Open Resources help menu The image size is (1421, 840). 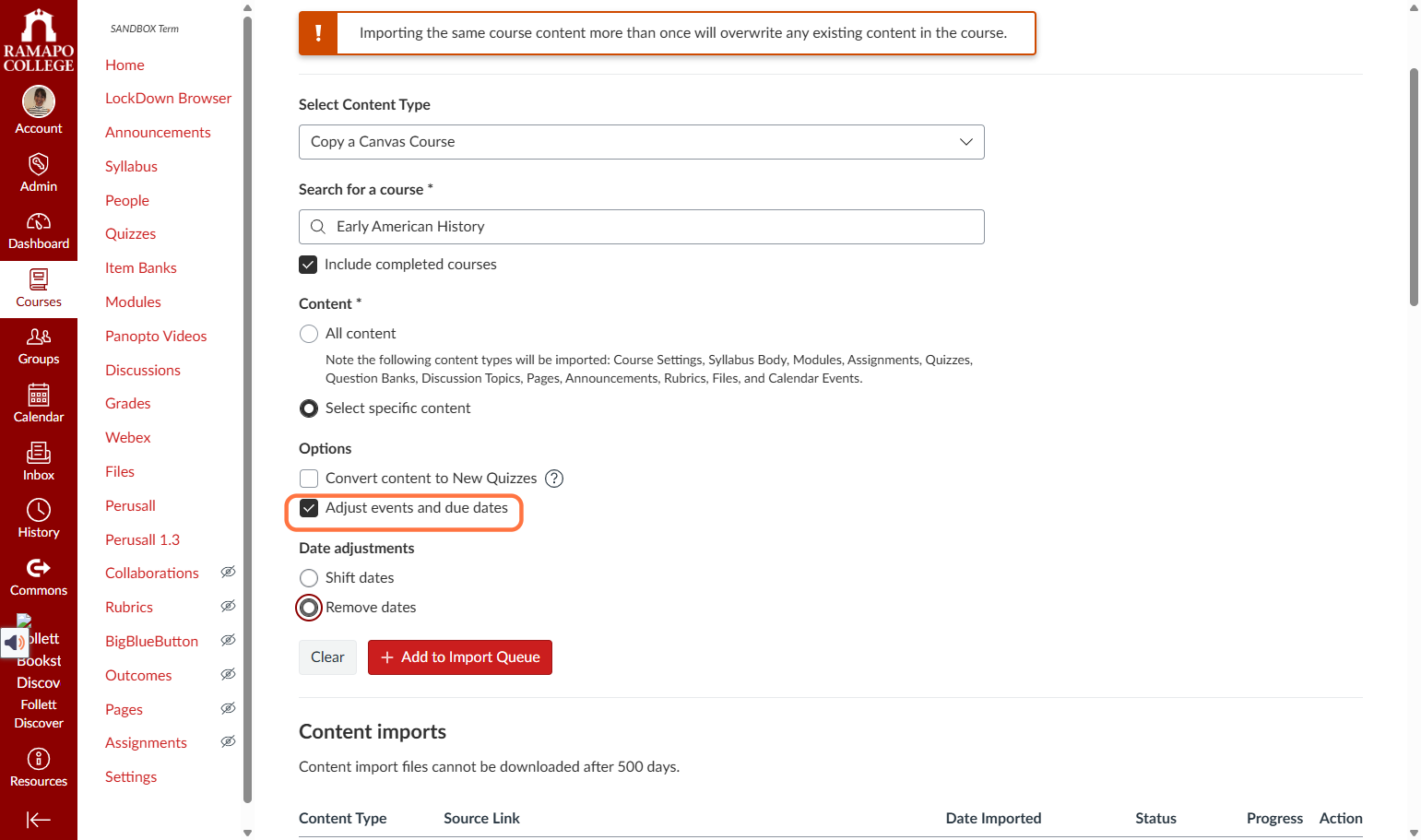pyautogui.click(x=39, y=768)
